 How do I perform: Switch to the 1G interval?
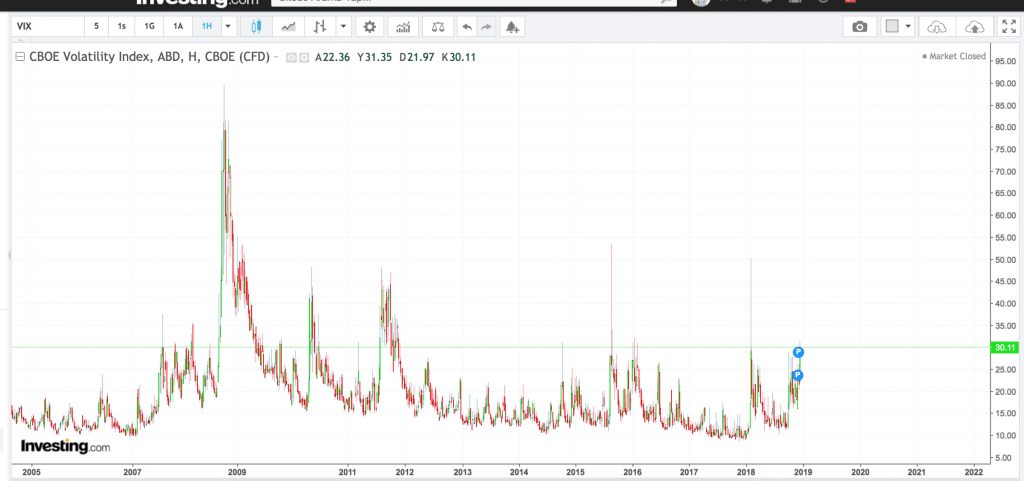150,27
